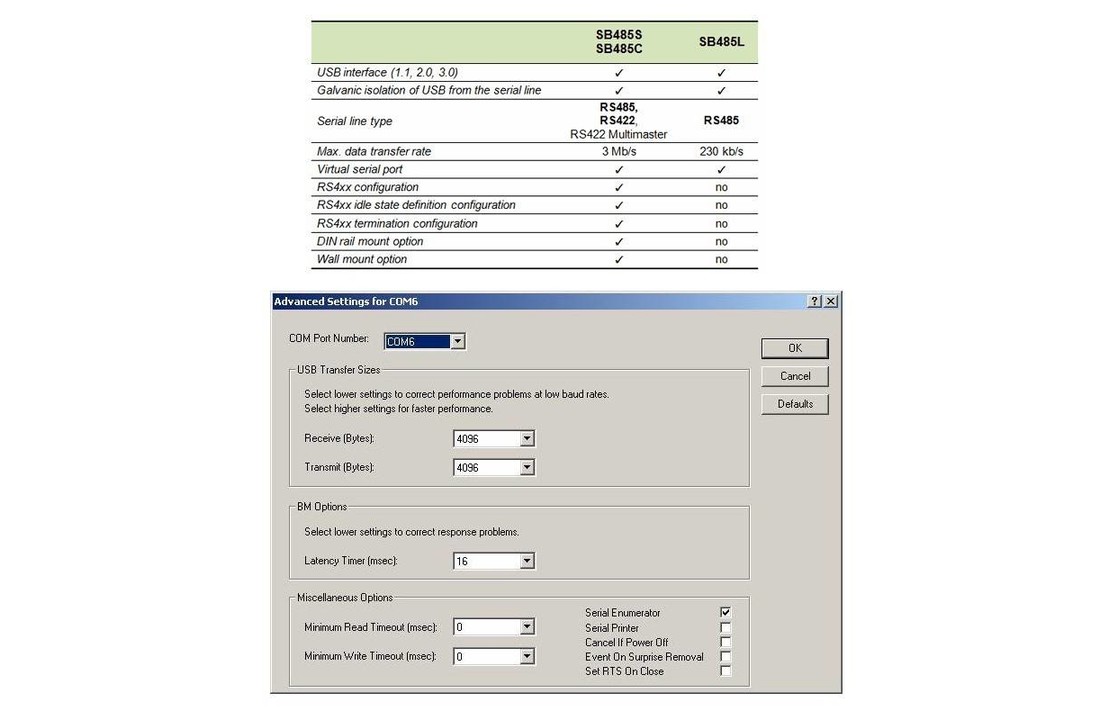Image resolution: width=1100 pixels, height=720 pixels.
Task: Click the 'Max. data transfer rate' label
Action: (374, 152)
